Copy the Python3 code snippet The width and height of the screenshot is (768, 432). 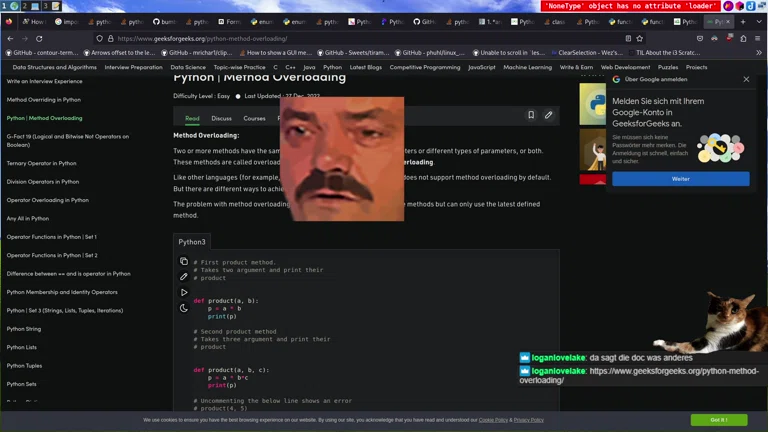[x=184, y=261]
